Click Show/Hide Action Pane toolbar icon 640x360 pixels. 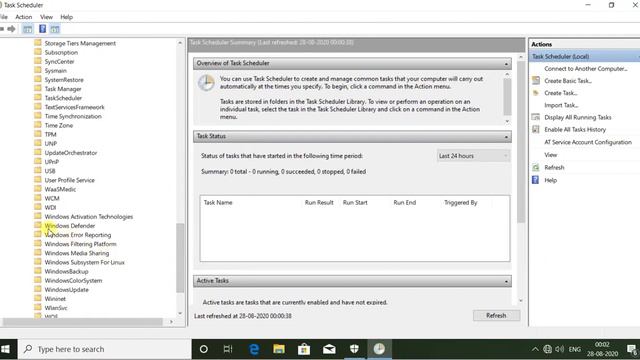pyautogui.click(x=55, y=29)
